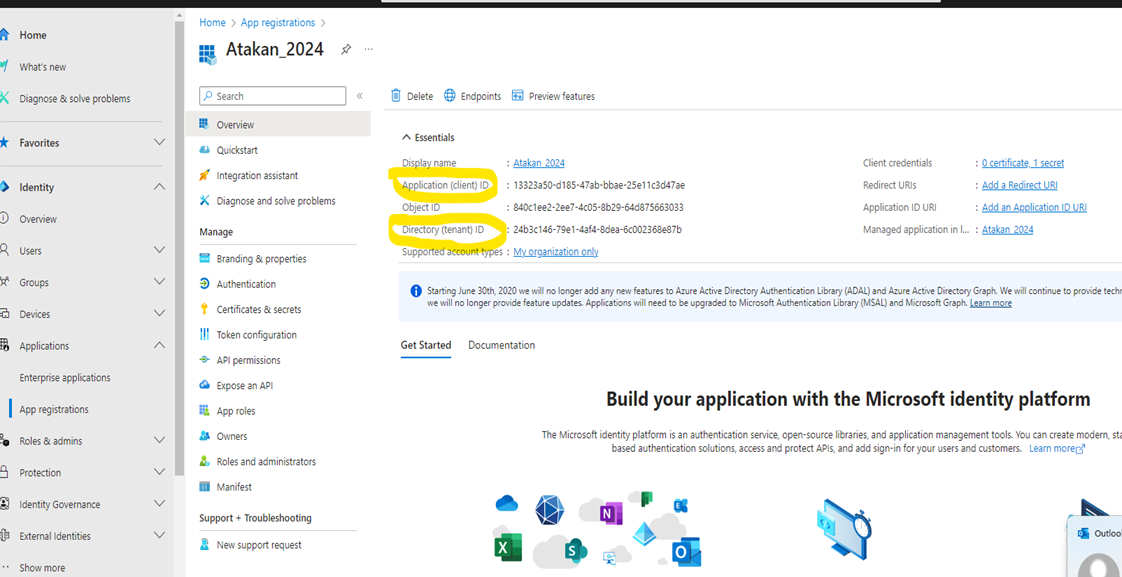Viewport: 1122px width, 577px height.
Task: Open Quickstart cloud icon
Action: [x=204, y=150]
